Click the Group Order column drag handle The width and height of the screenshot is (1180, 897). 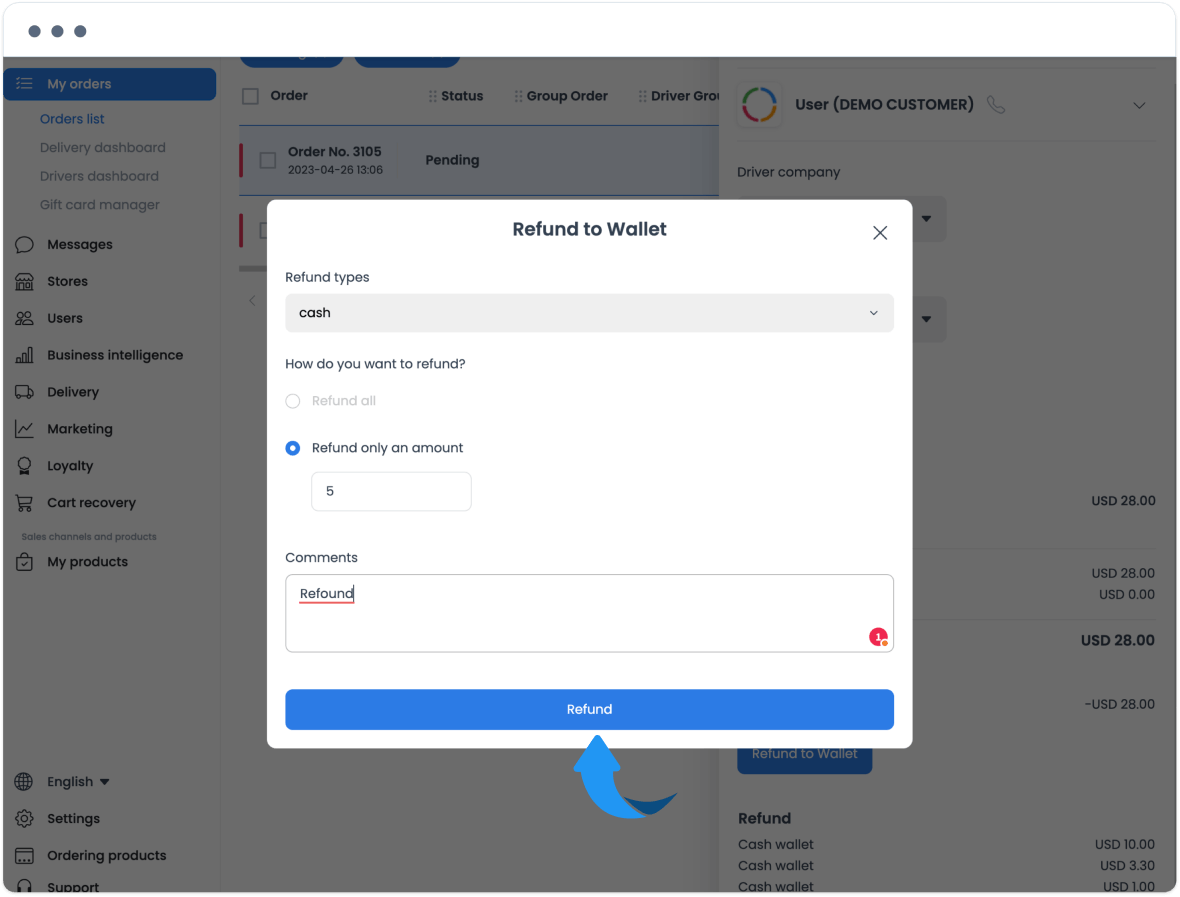pos(519,96)
